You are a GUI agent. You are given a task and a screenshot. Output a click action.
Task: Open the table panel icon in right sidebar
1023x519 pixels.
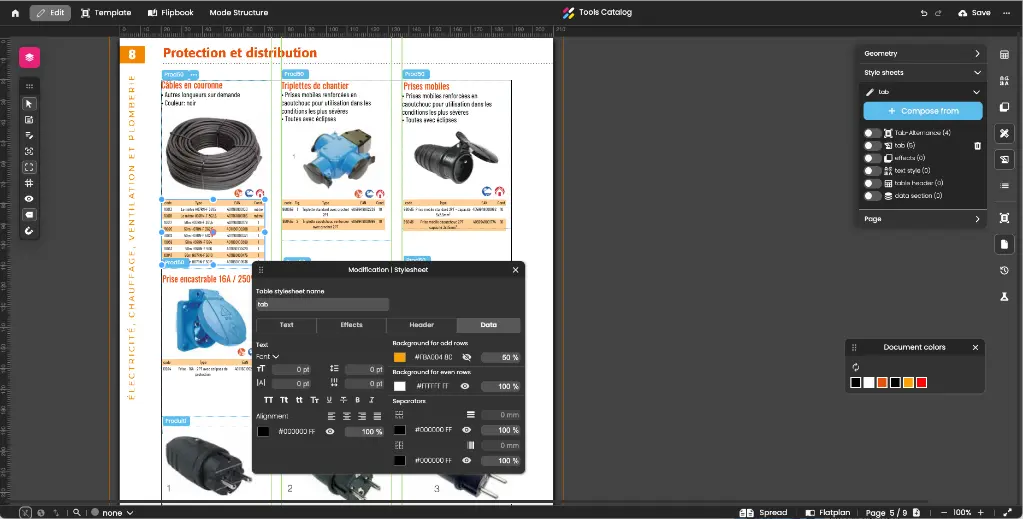point(1004,55)
